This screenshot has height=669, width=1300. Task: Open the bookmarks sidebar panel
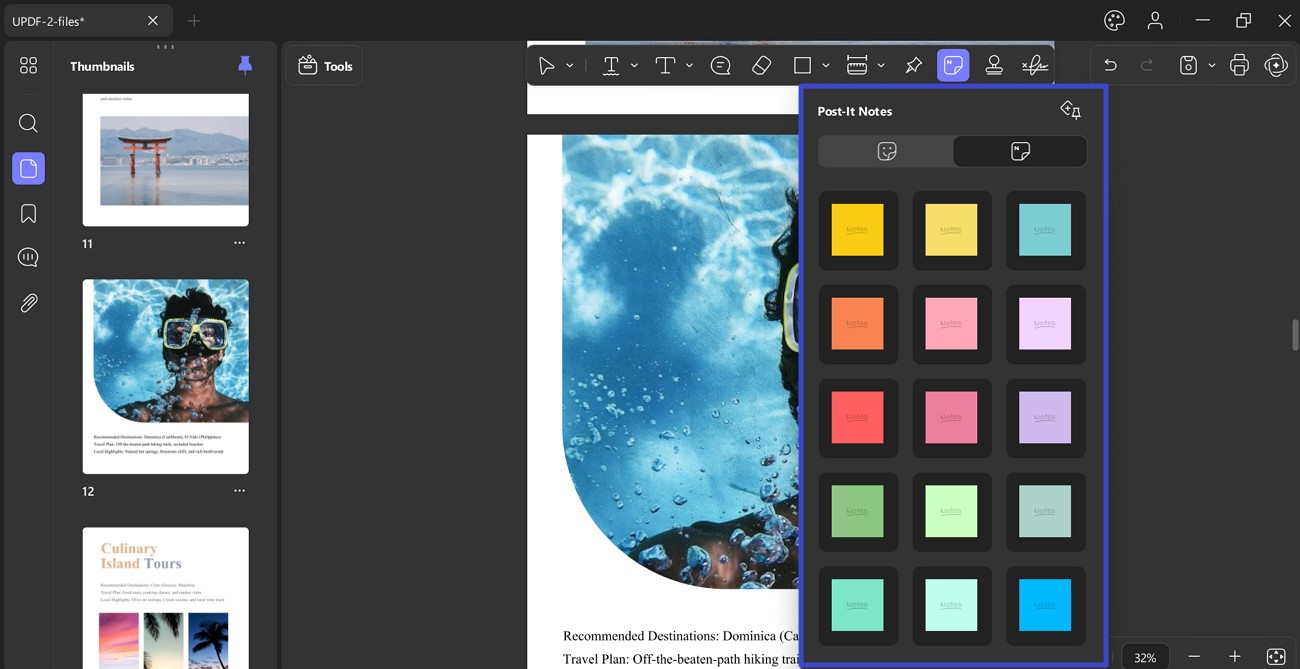pyautogui.click(x=28, y=213)
